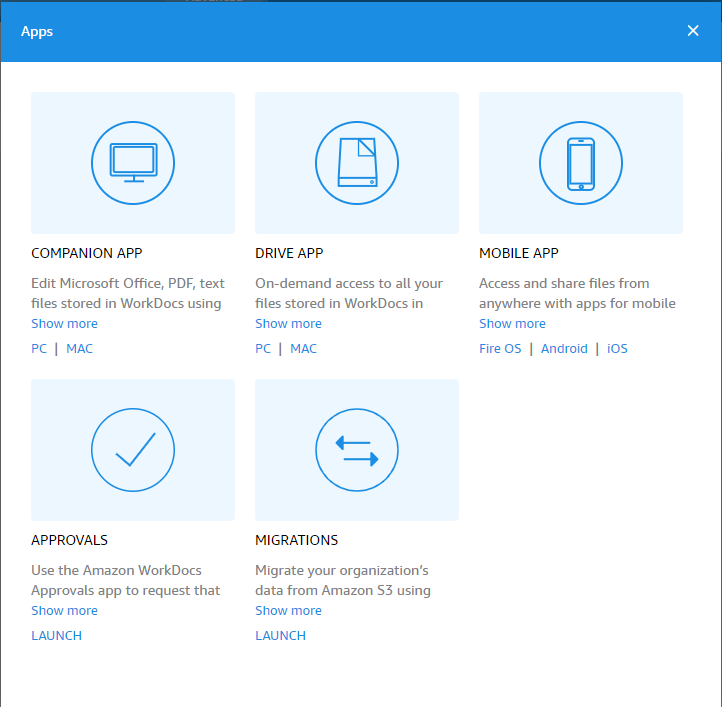Click the Drive App disk icon
The image size is (722, 707).
click(357, 163)
